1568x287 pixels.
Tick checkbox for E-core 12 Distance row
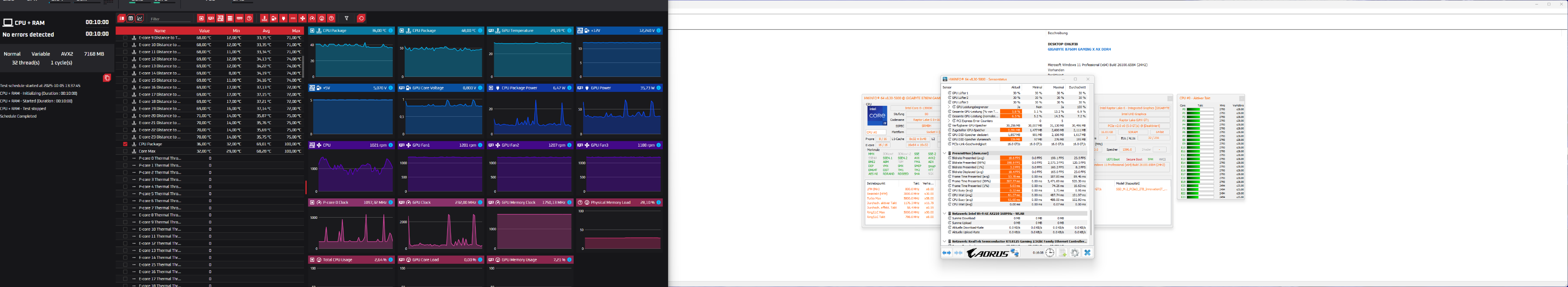coord(125,59)
